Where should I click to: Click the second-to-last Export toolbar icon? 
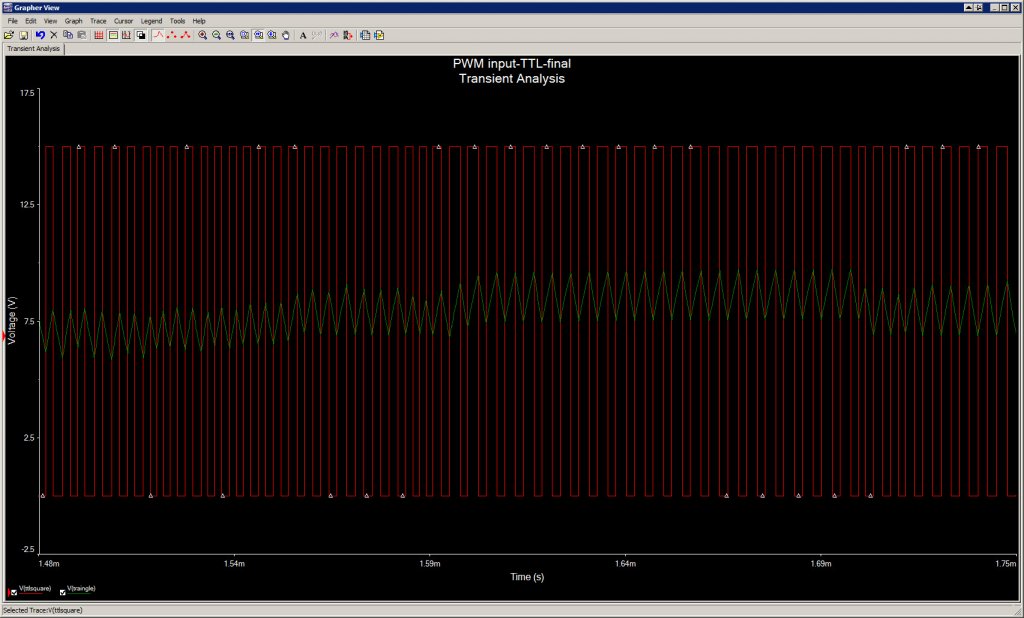click(365, 35)
